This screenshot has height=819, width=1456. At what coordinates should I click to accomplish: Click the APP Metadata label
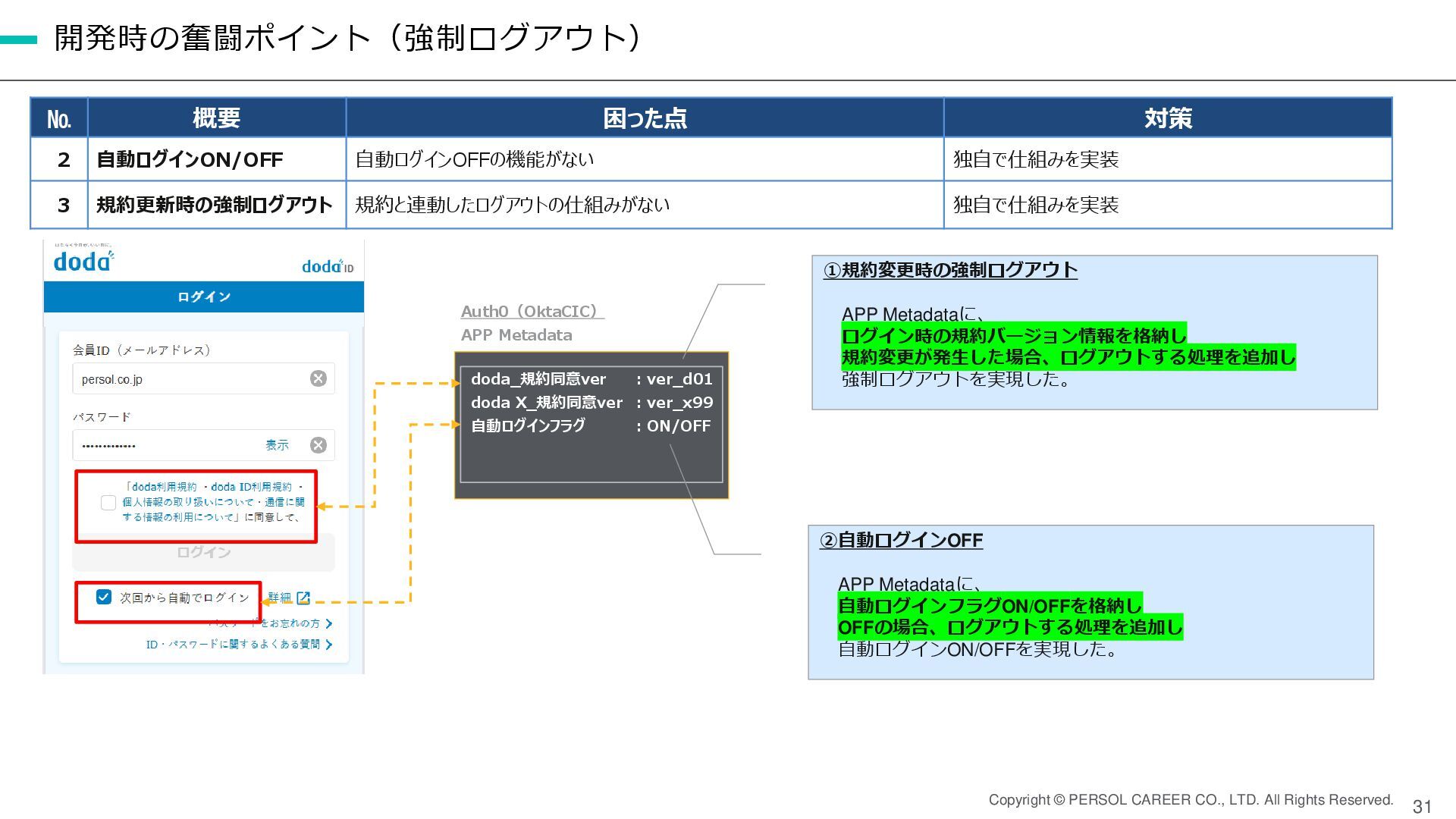point(516,335)
